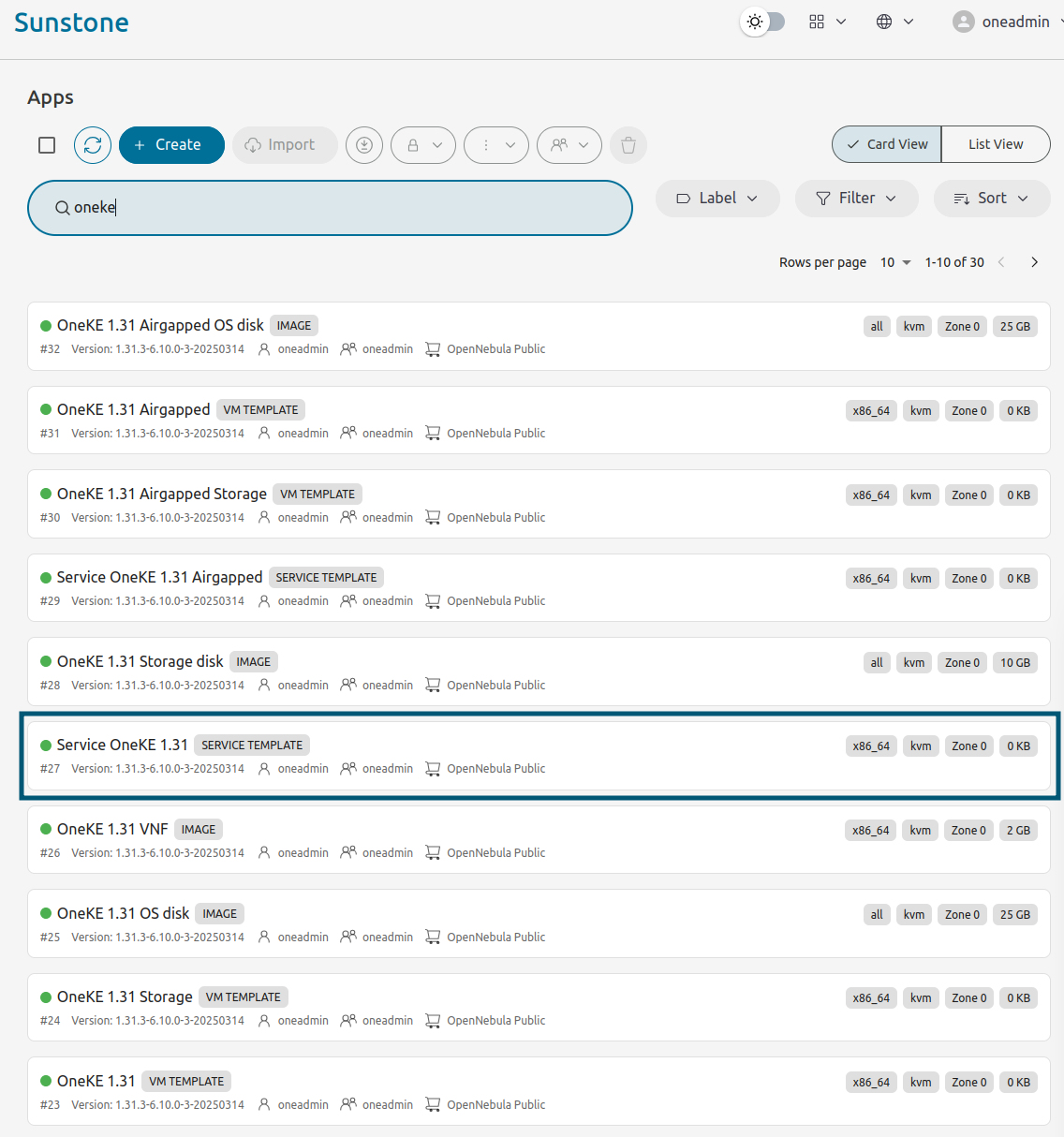Click the group icon on app #31
Screen dimensions: 1064x1137
(x=348, y=433)
